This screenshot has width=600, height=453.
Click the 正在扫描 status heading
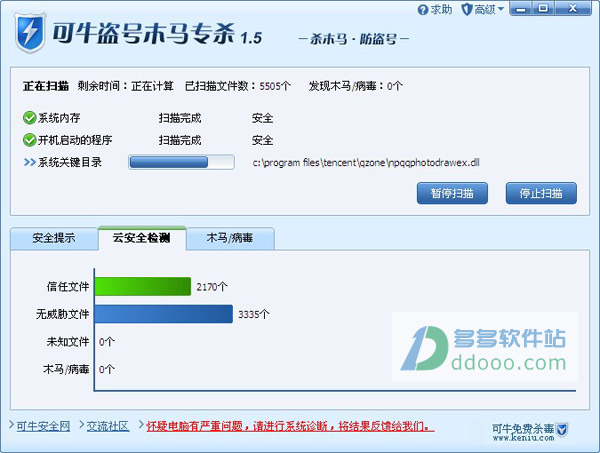coord(46,86)
